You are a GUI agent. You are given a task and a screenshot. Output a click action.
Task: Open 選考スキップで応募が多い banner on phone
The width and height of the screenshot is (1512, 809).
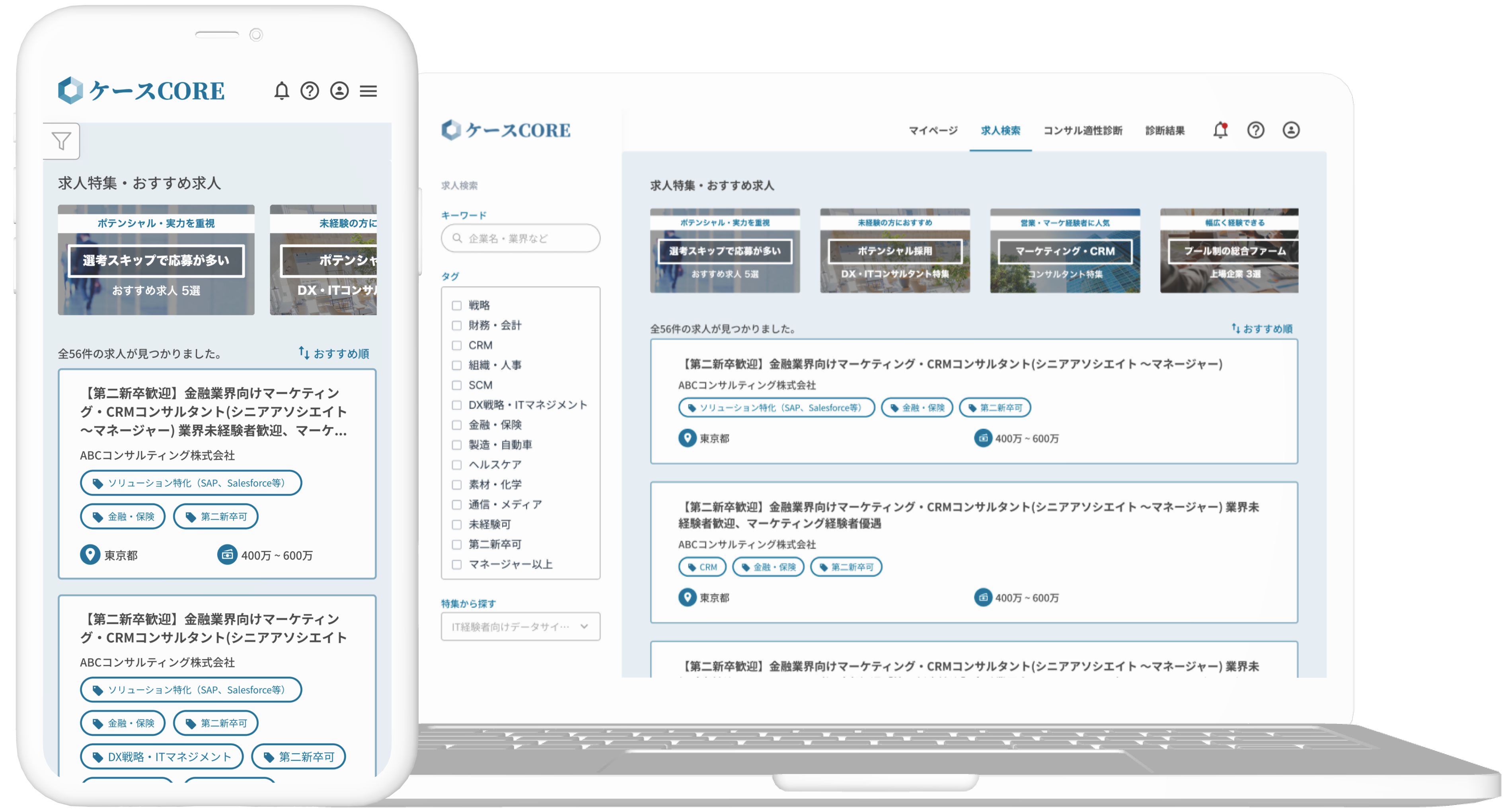[156, 260]
